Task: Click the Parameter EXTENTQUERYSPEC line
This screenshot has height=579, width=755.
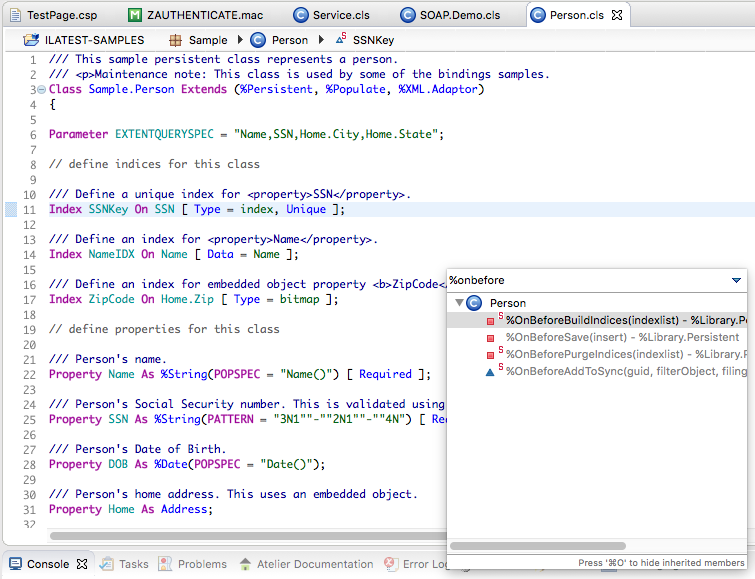Action: tap(246, 134)
